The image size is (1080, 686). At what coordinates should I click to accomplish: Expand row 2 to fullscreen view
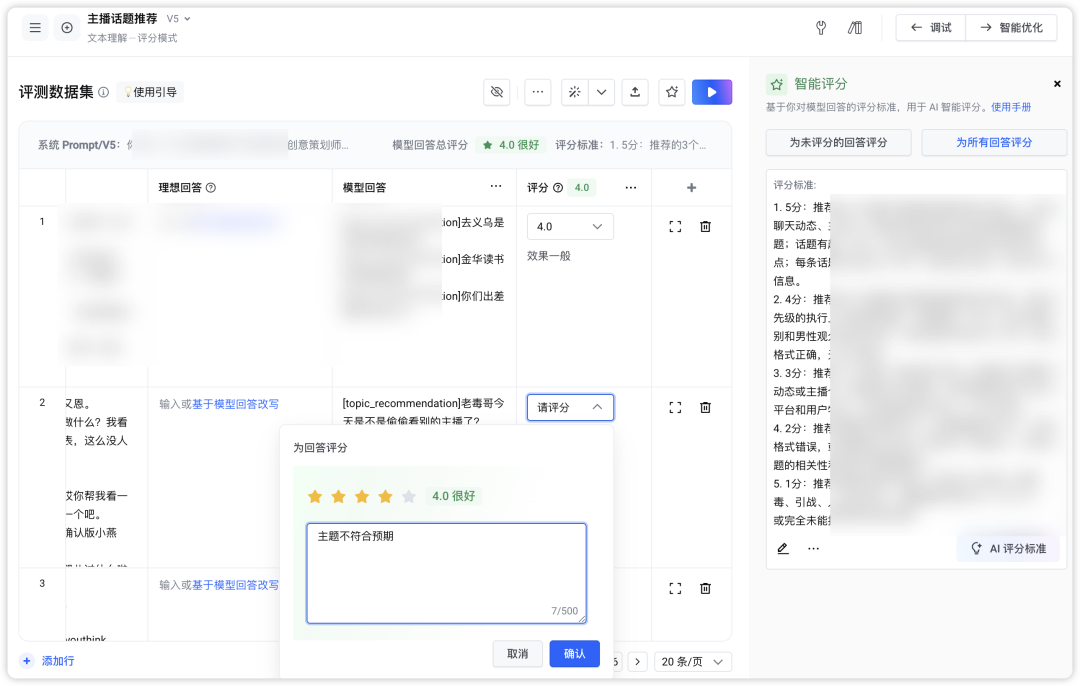tap(675, 407)
